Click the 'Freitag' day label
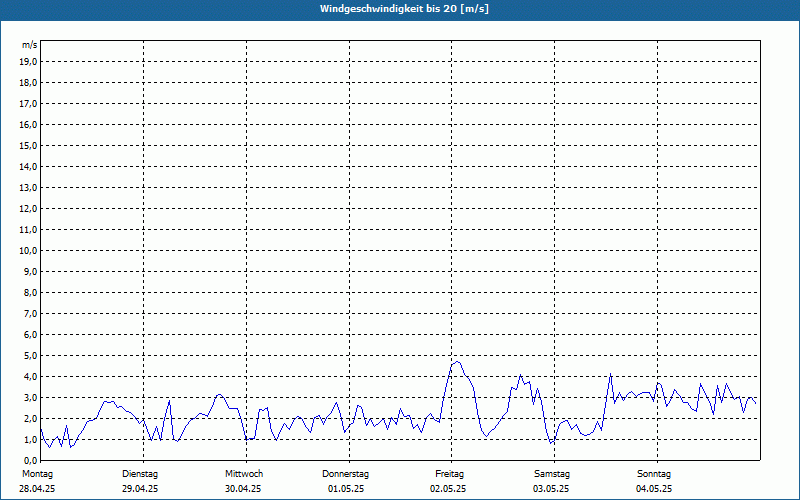Image resolution: width=800 pixels, height=500 pixels. 449,474
